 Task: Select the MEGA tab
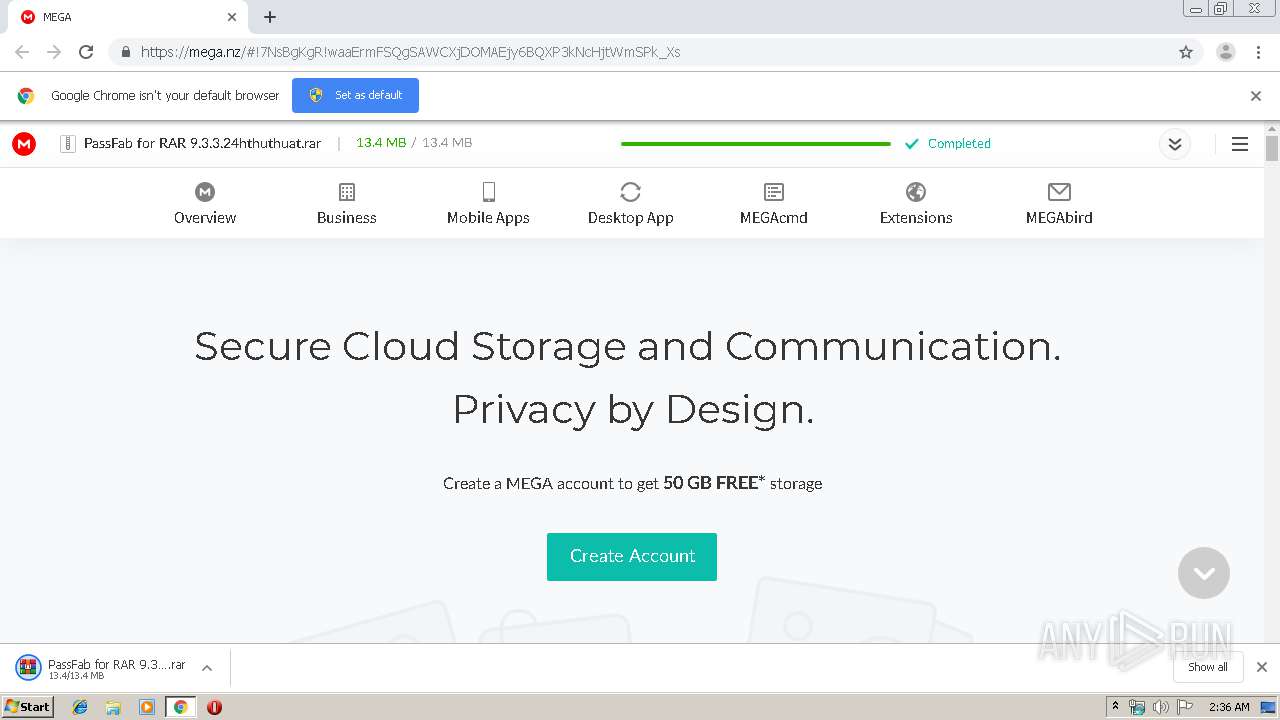pyautogui.click(x=128, y=17)
